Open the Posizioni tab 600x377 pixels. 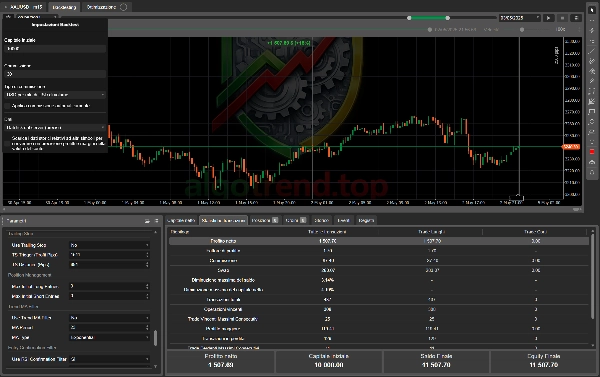(x=264, y=220)
